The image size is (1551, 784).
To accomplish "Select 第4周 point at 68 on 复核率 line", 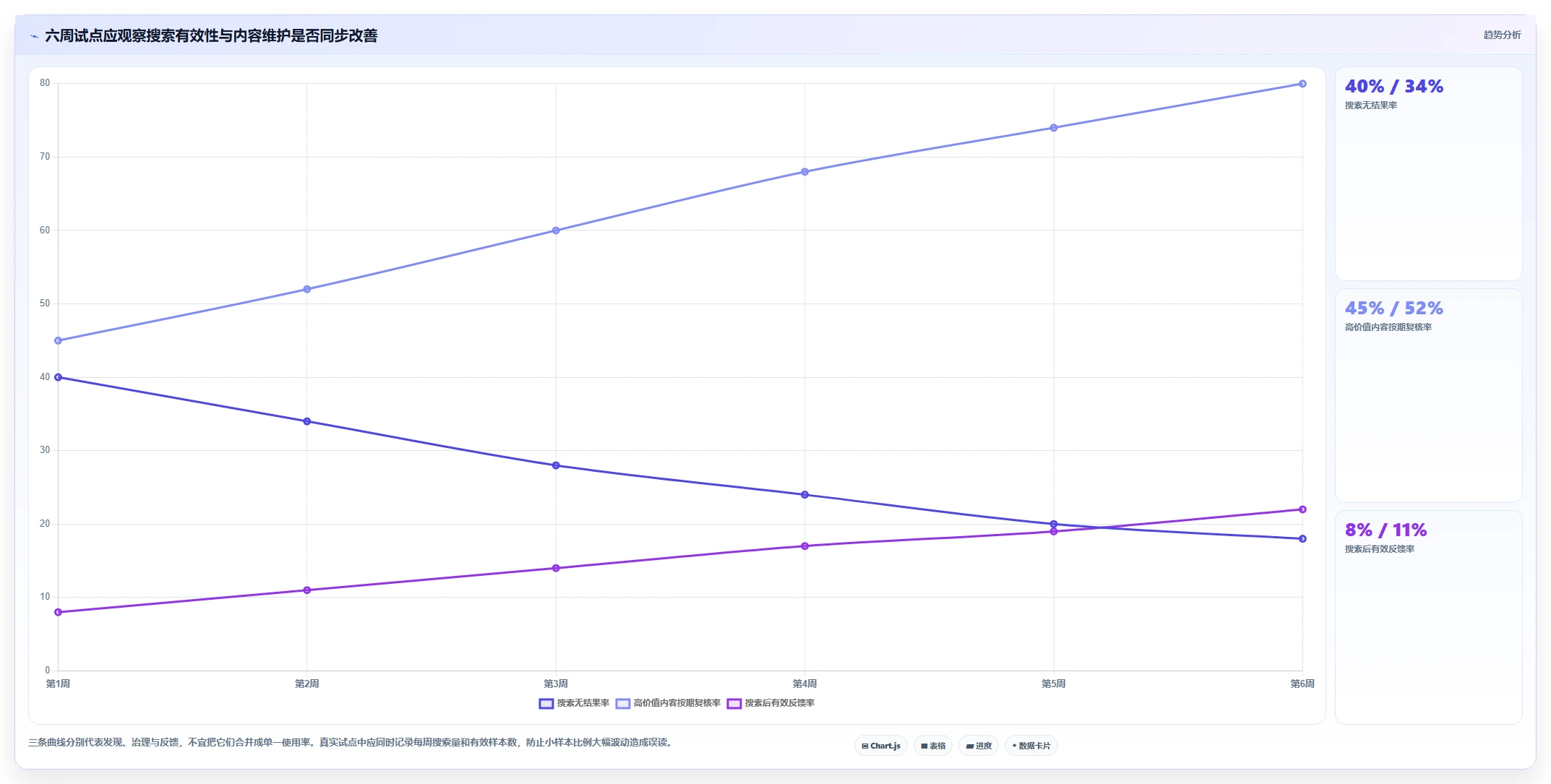I will (x=804, y=172).
